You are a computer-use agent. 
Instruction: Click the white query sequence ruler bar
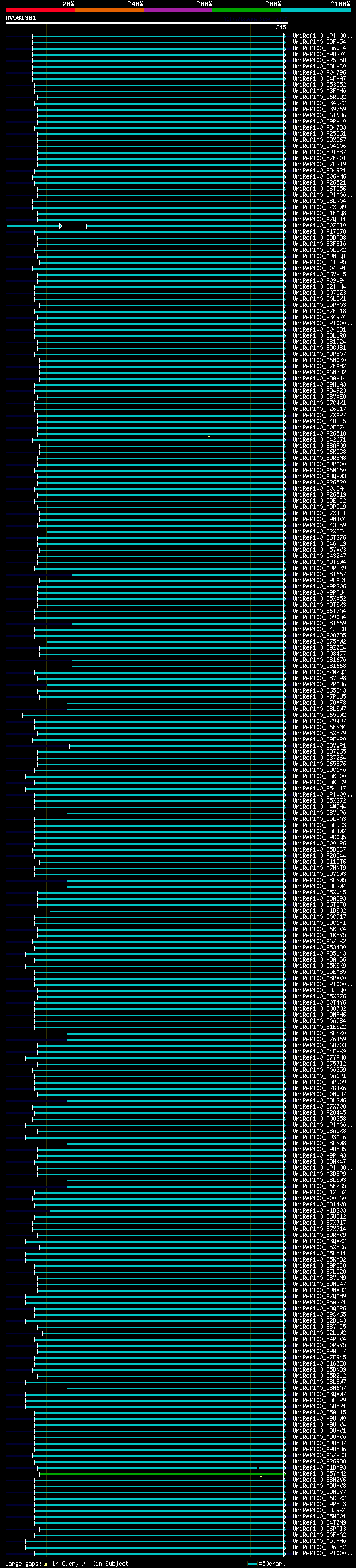(x=147, y=22)
